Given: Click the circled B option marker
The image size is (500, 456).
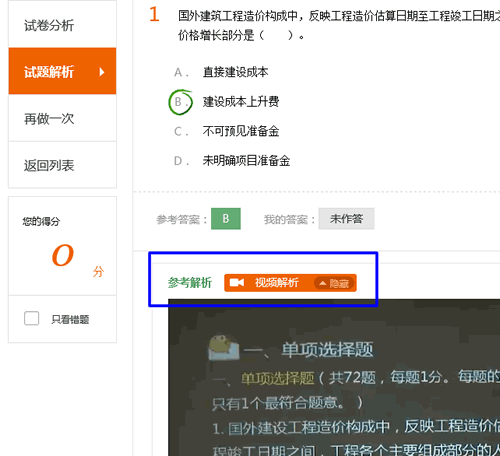Looking at the screenshot, I should click(180, 102).
